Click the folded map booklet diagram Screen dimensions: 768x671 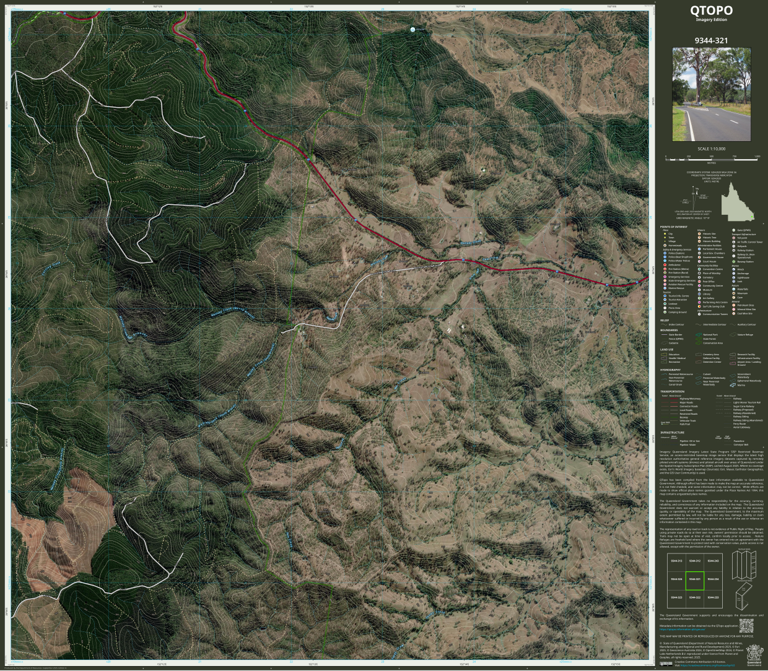point(744,596)
